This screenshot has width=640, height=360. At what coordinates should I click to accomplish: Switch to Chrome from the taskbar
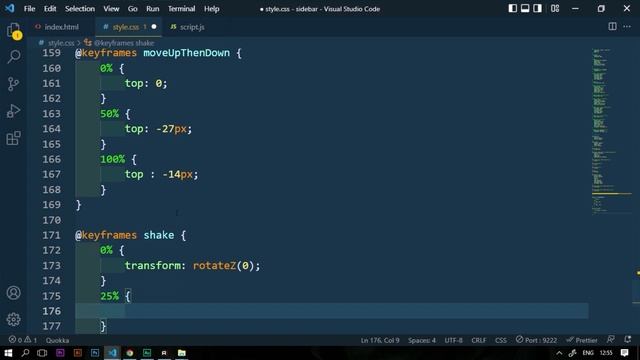129,353
